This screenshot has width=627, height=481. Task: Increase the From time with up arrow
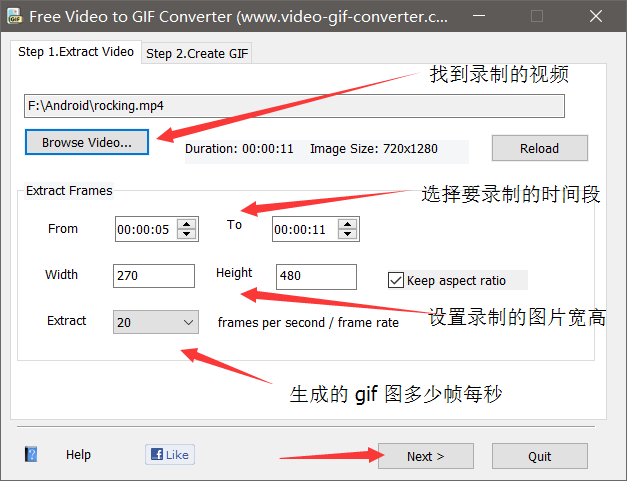coord(187,224)
